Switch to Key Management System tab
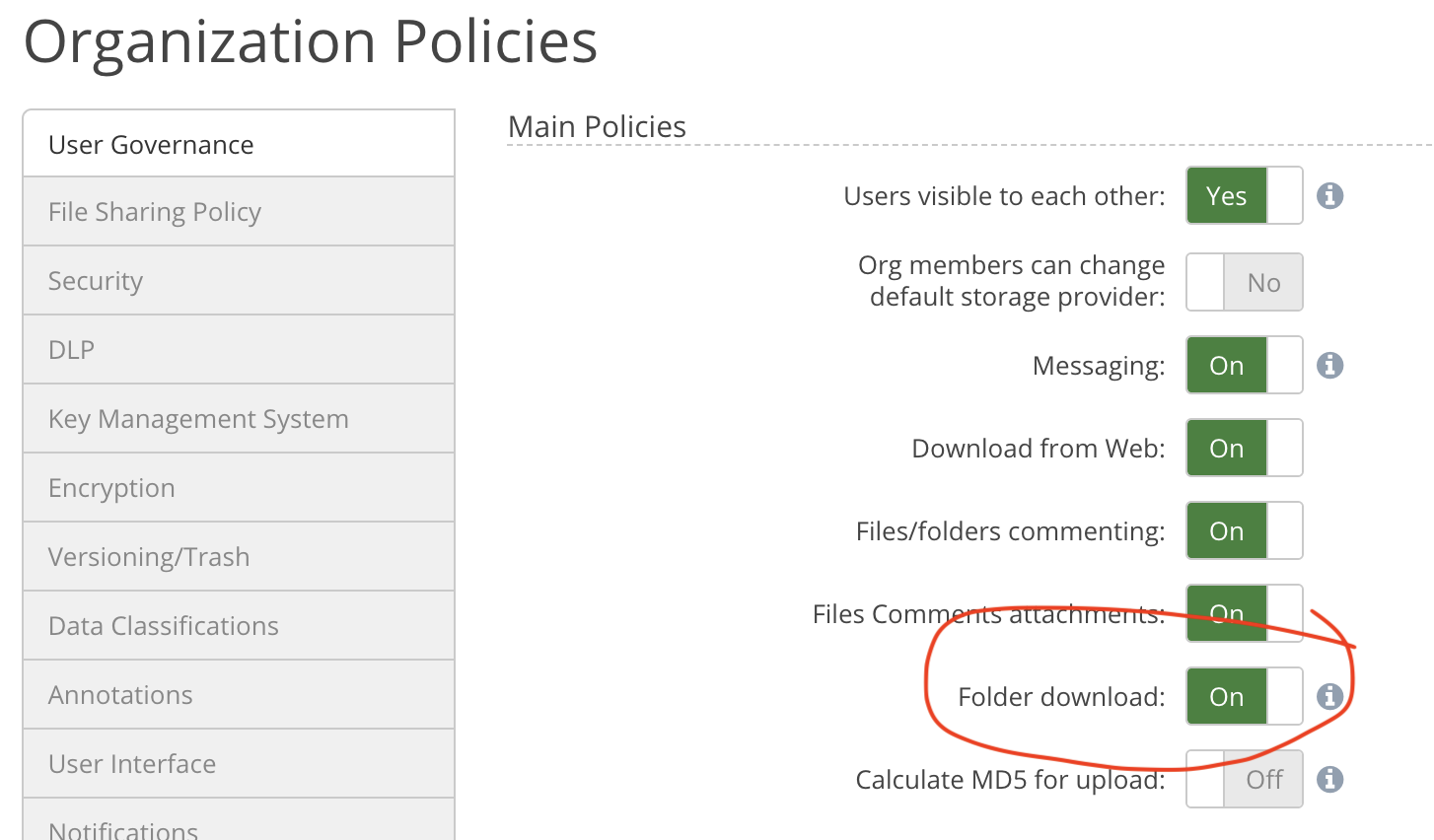This screenshot has width=1434, height=840. coord(239,419)
